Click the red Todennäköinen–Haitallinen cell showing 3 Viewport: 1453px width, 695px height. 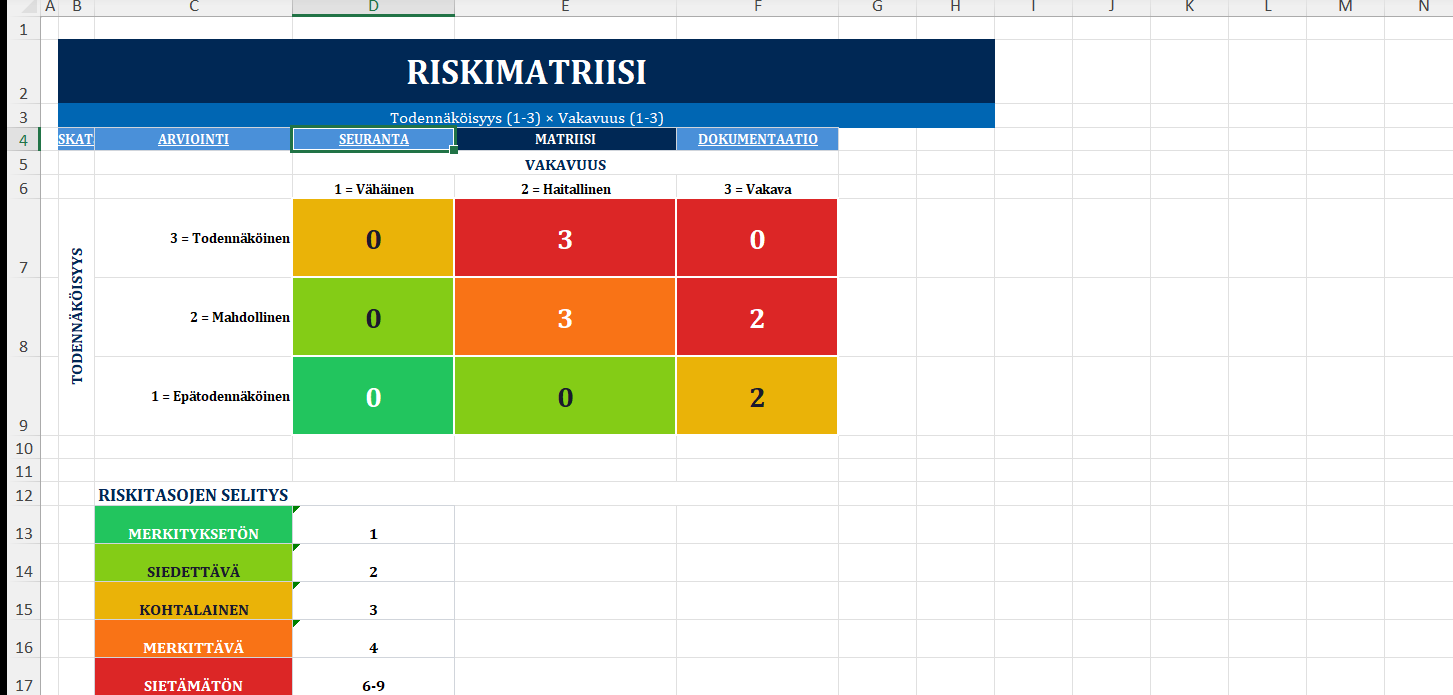(565, 239)
